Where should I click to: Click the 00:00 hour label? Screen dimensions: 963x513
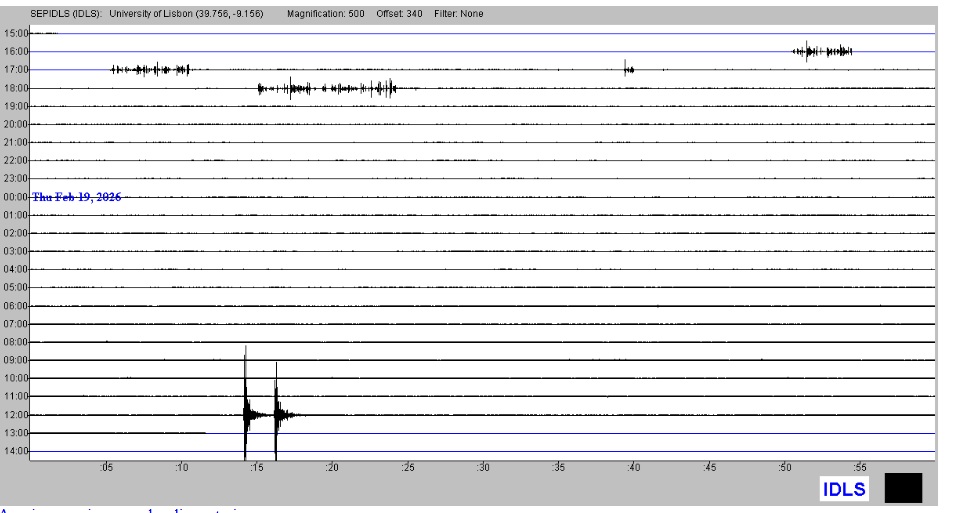point(16,197)
